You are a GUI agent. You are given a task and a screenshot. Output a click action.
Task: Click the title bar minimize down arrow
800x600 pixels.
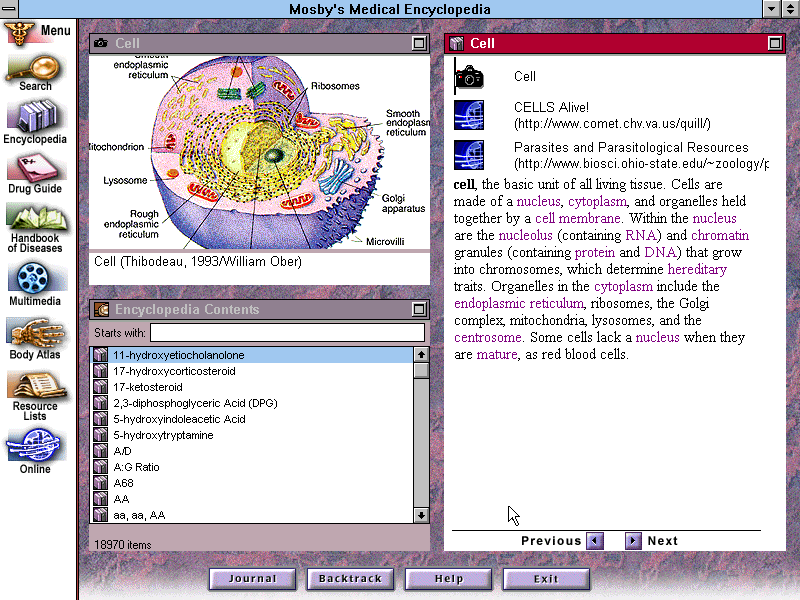click(772, 9)
